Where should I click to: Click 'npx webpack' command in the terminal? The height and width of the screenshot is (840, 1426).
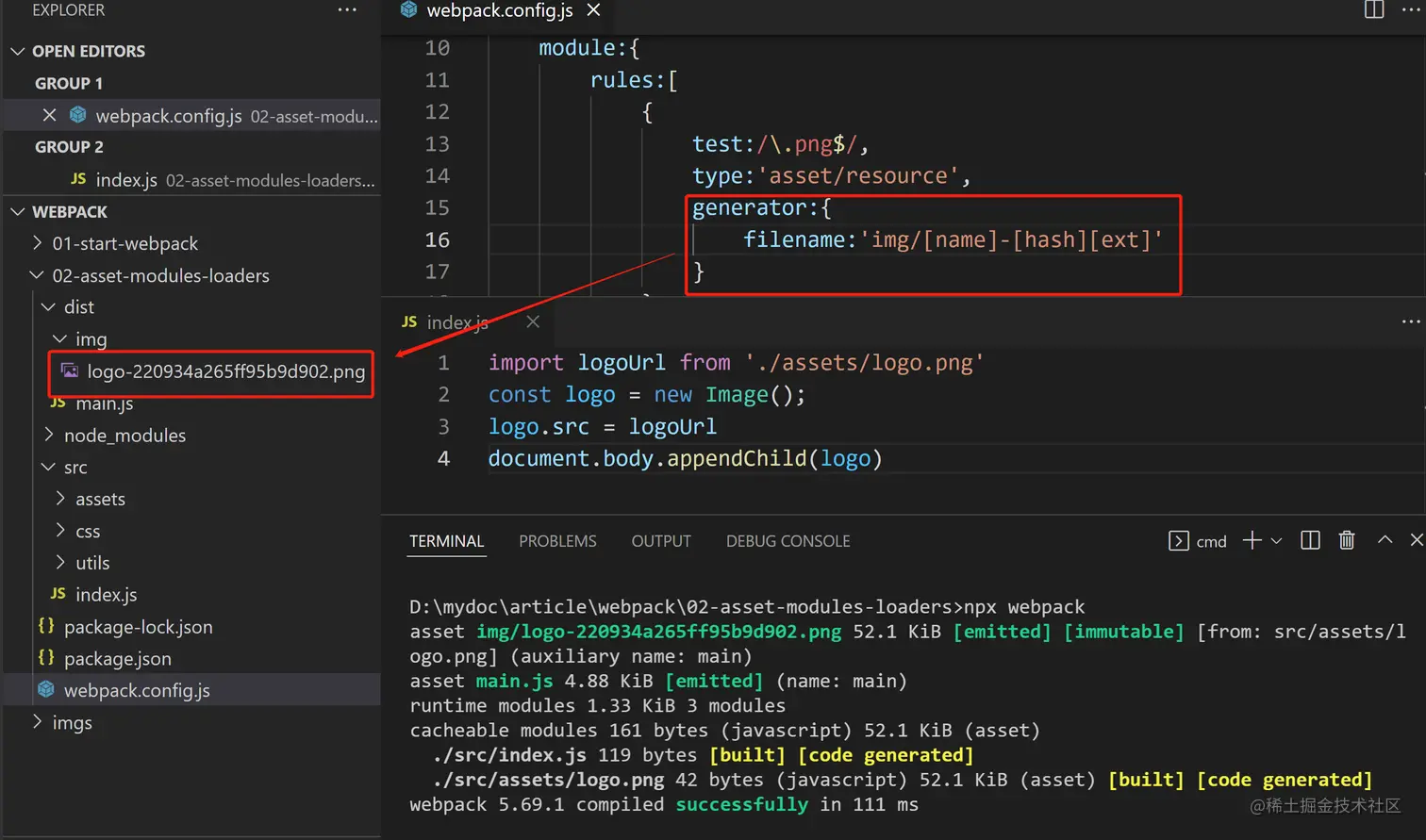point(1024,607)
